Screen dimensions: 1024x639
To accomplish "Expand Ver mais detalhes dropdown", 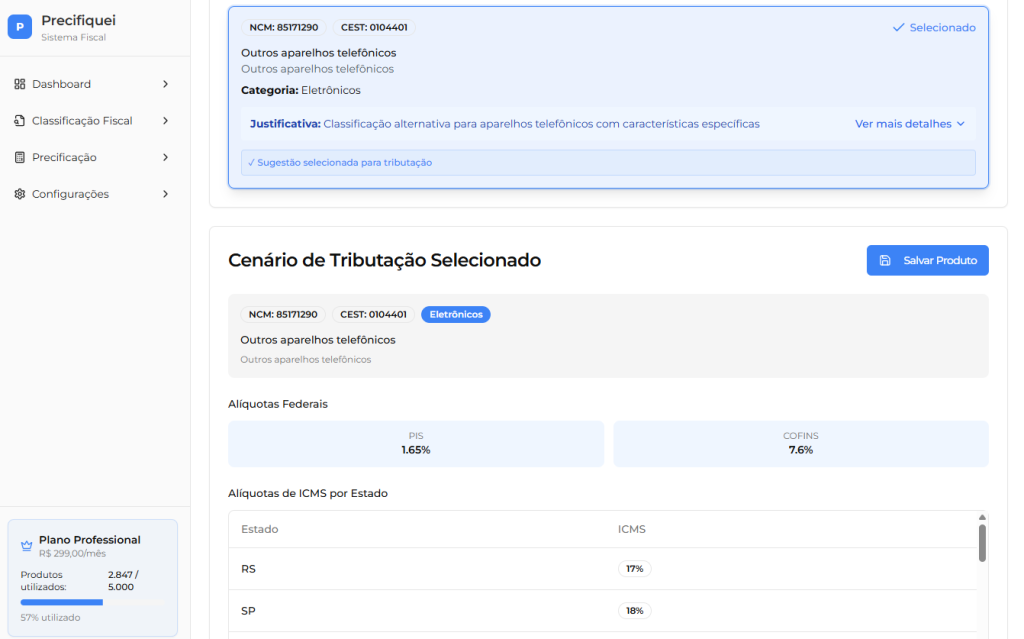I will pos(910,124).
